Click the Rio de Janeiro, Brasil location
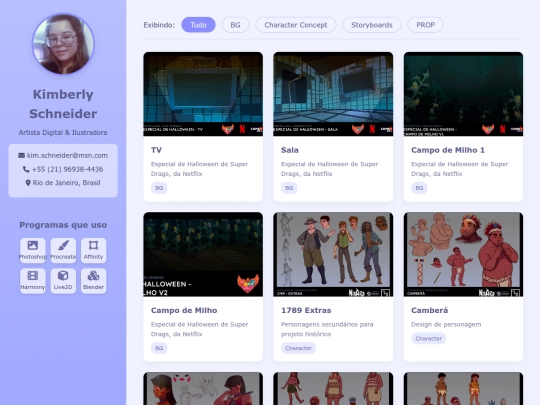Screen dimensions: 540x405 point(66,183)
